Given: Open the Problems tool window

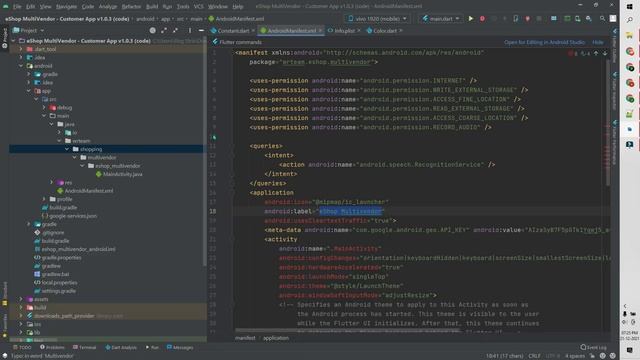Looking at the screenshot, I should pyautogui.click(x=52, y=347).
